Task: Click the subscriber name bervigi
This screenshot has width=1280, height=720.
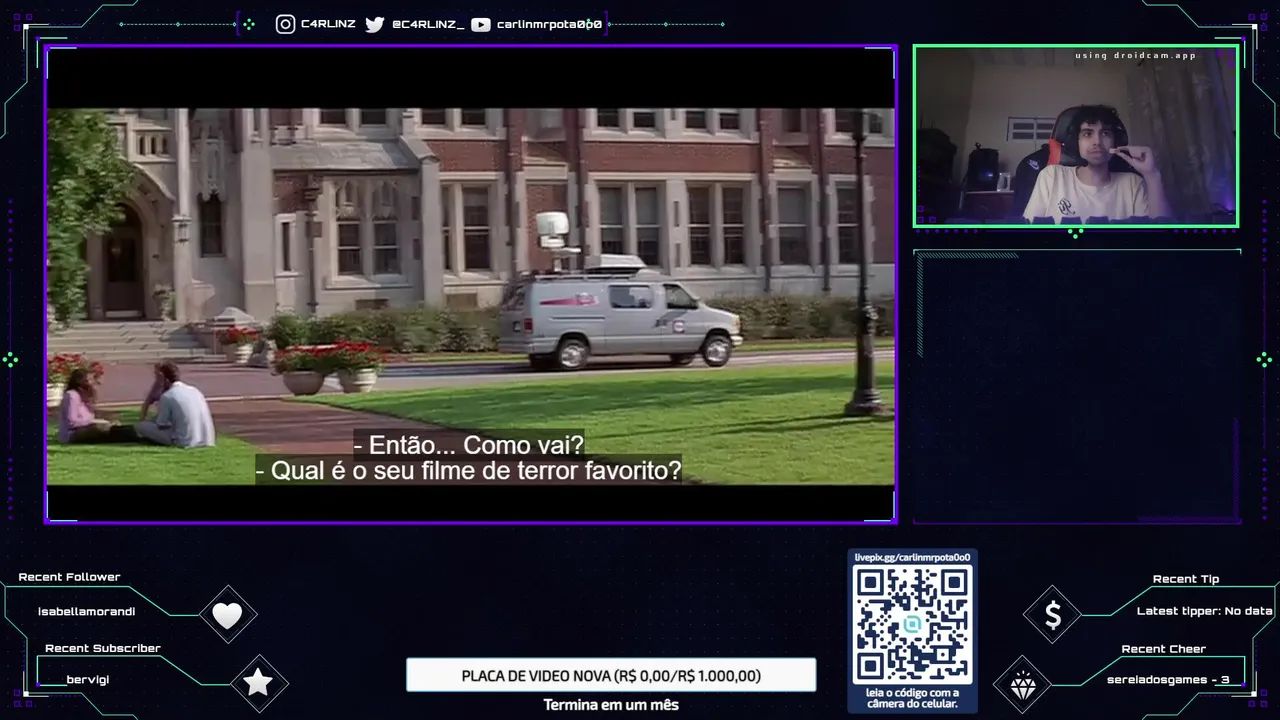Action: coord(88,680)
